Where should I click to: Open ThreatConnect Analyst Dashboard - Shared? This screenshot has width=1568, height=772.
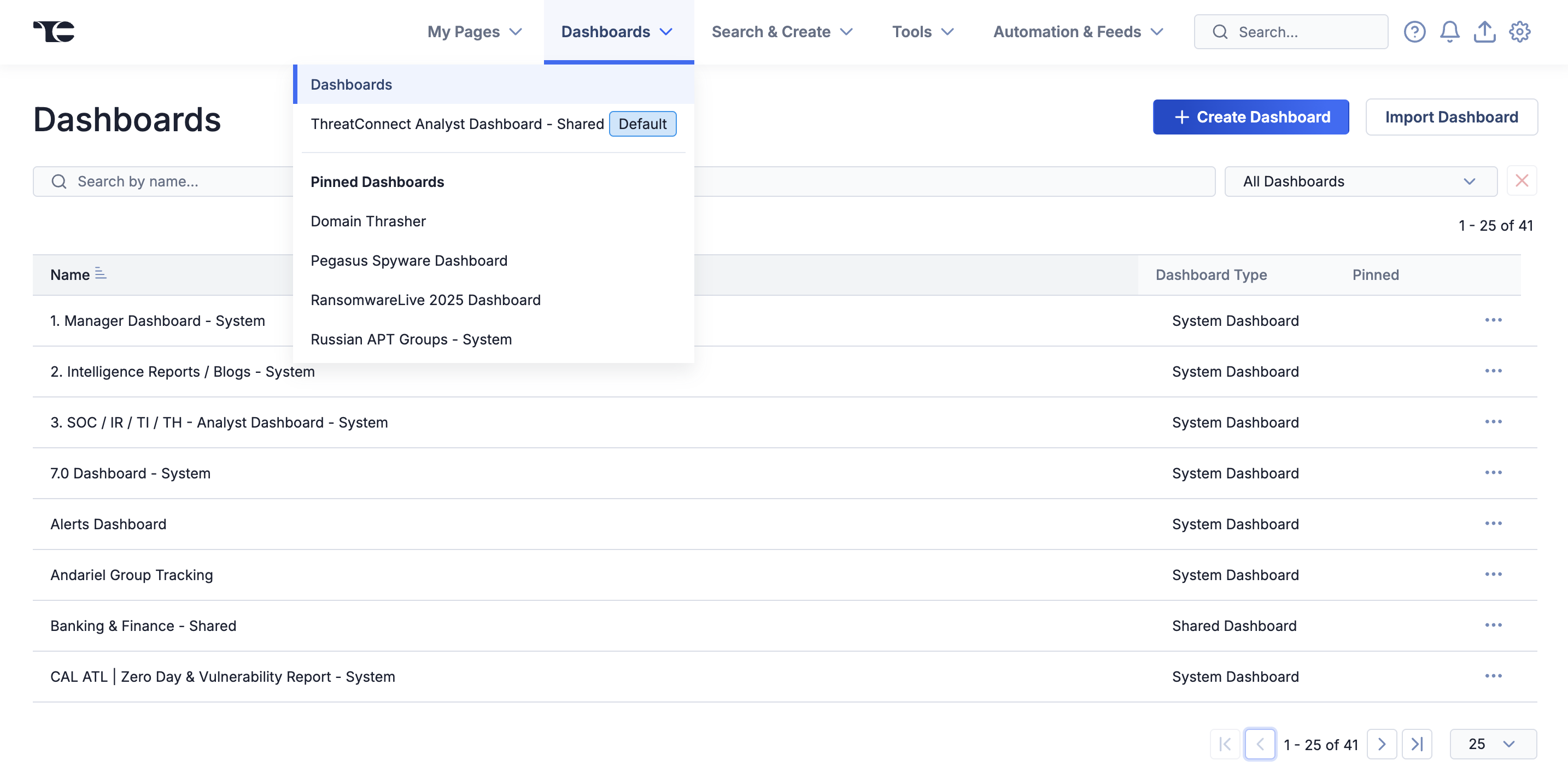click(457, 124)
